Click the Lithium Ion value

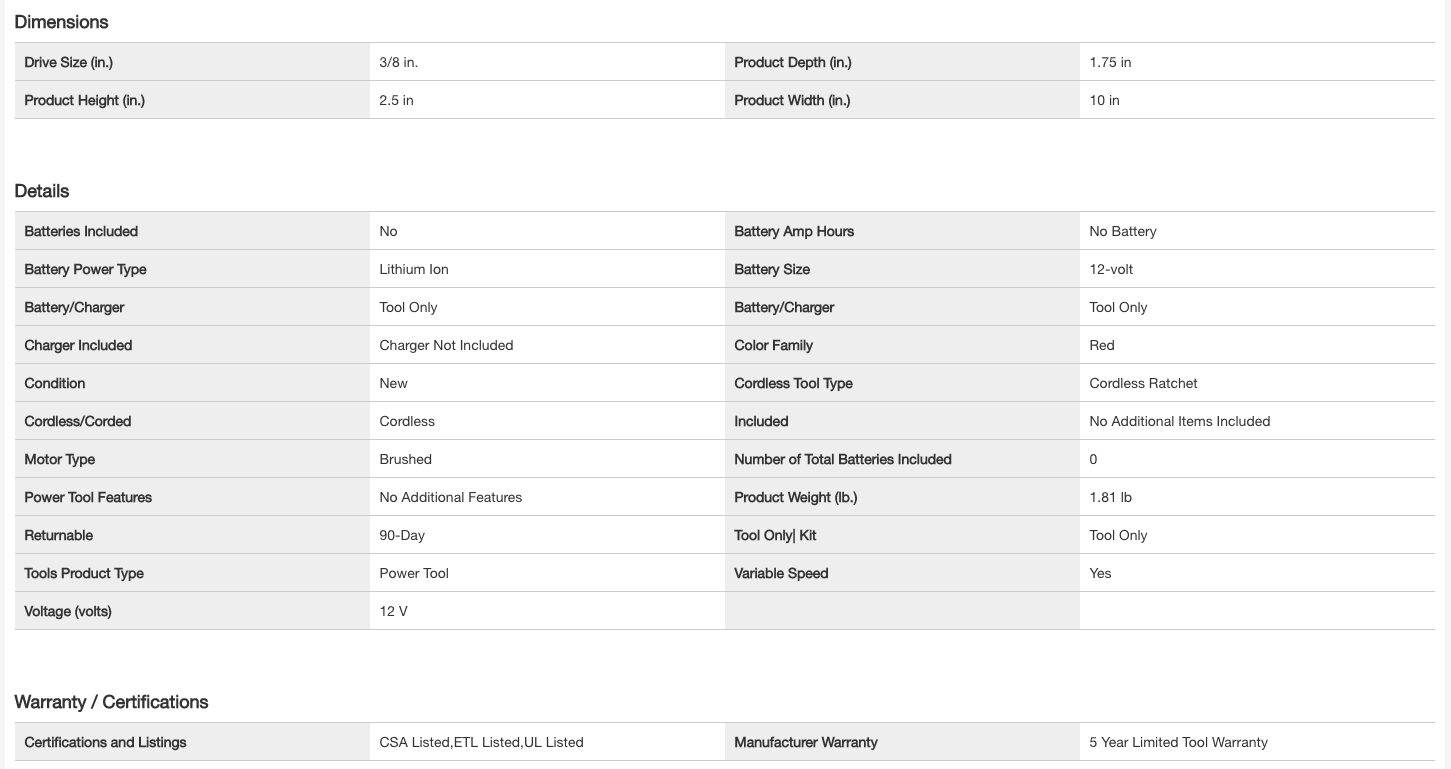(x=414, y=269)
